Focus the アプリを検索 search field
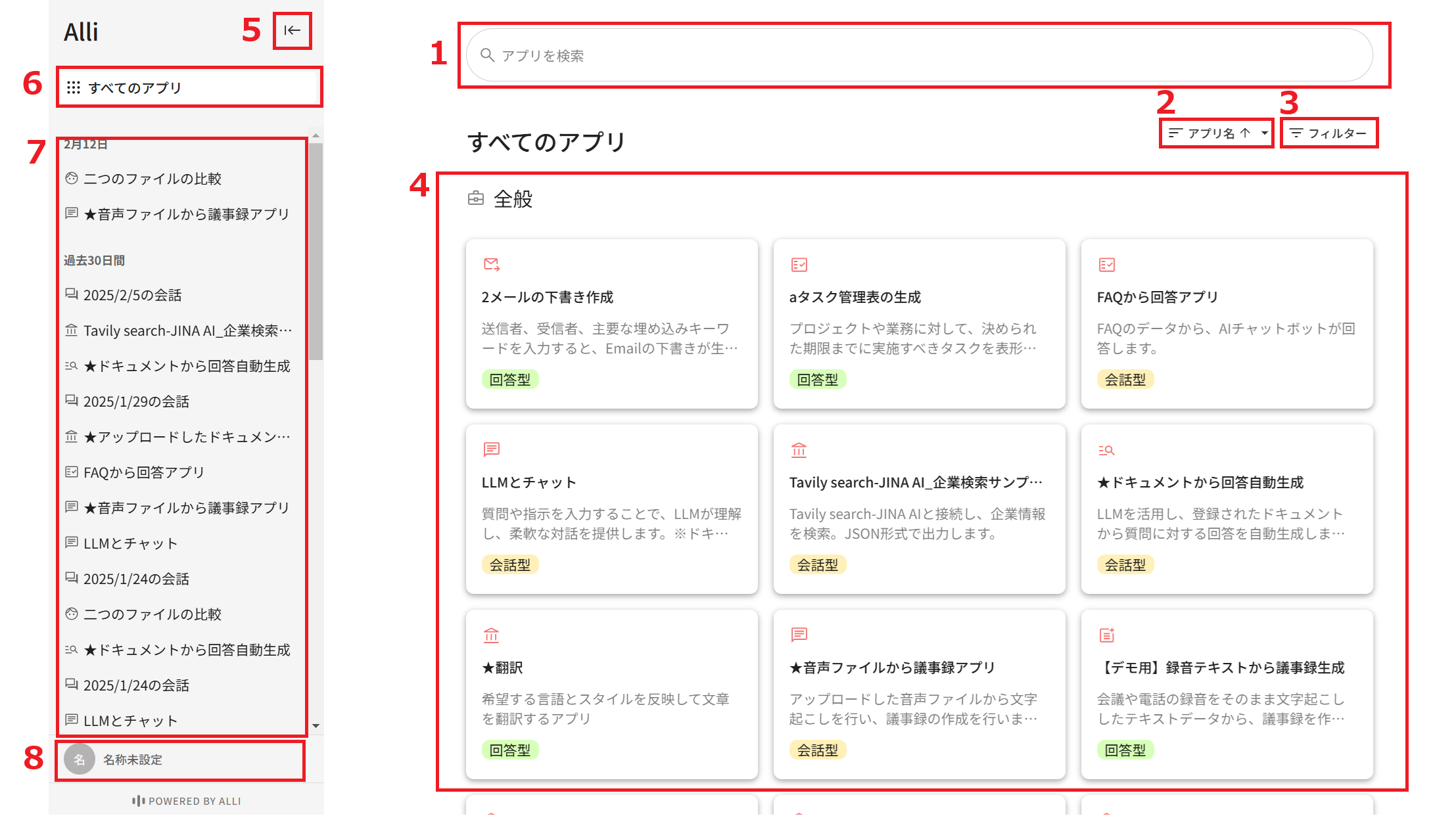Viewport: 1456px width, 816px height. (x=920, y=55)
